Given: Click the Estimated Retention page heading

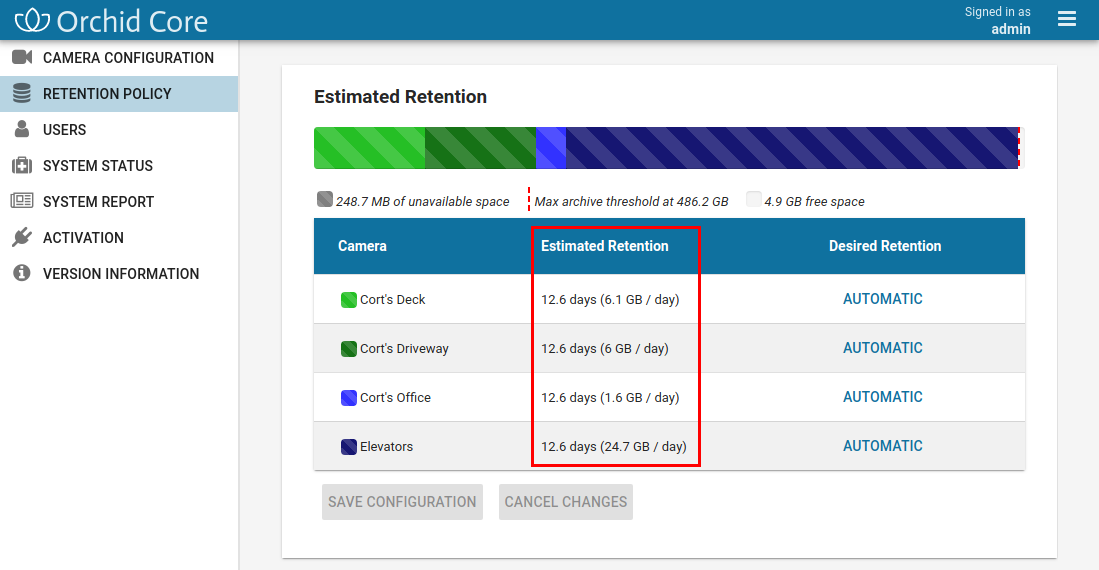Looking at the screenshot, I should pos(400,97).
